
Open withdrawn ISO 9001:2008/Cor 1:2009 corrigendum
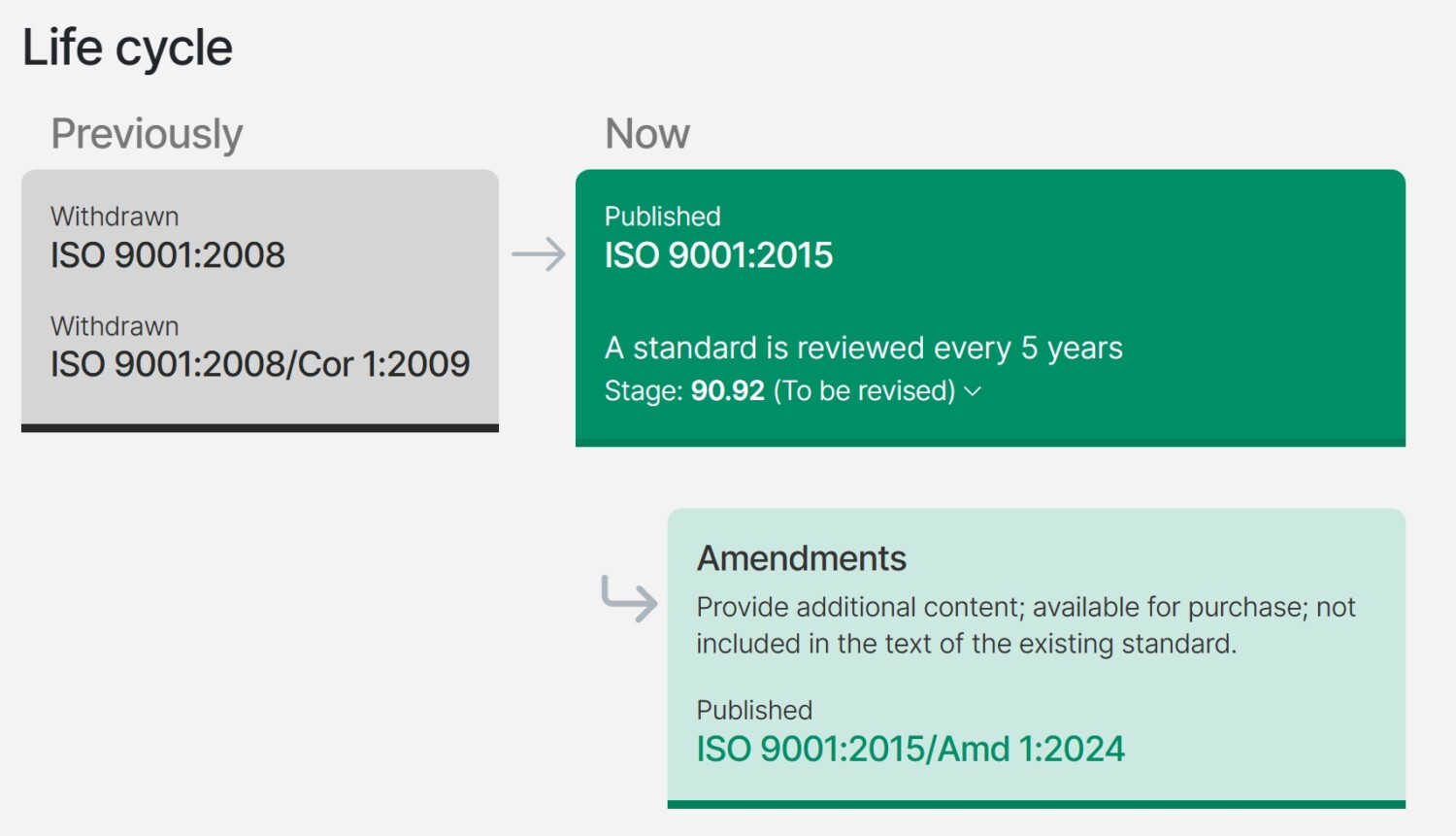[x=260, y=364]
